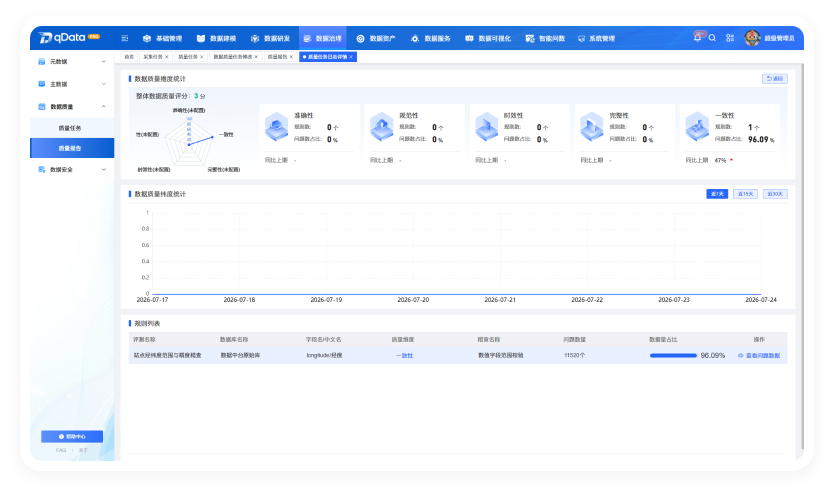
Task: Click the administrator avatar
Action: (752, 38)
